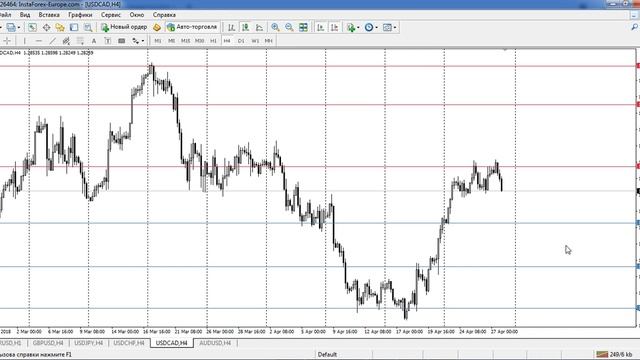Open the search magnifier icon at right
Screen dimensions: 640x360
pyautogui.click(x=635, y=27)
